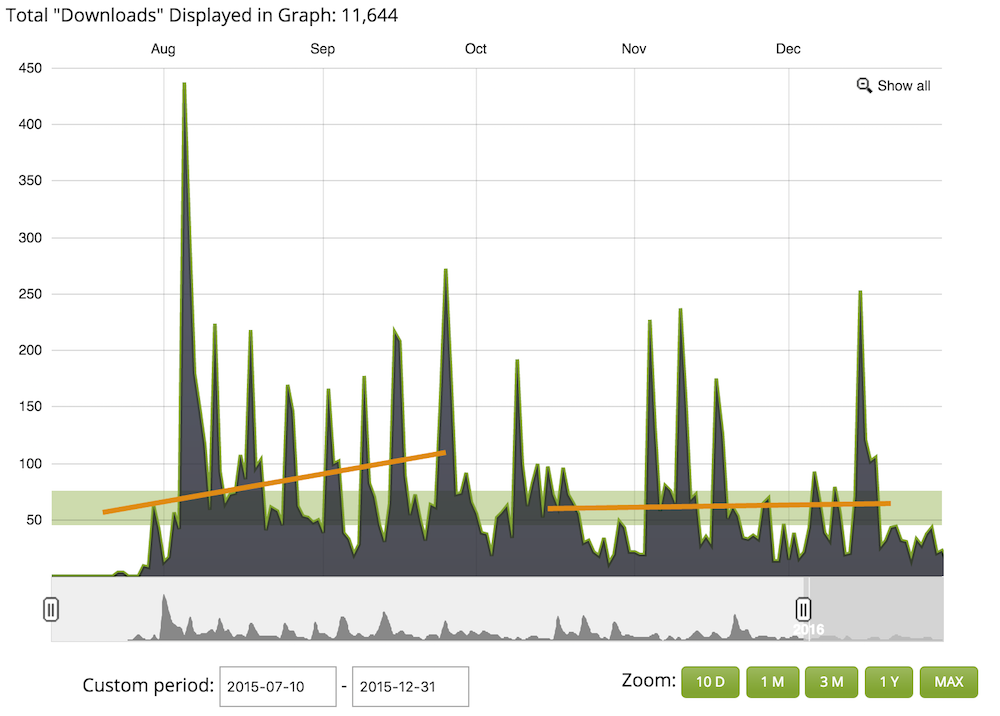
Task: Click the '2016' marker in overview strip
Action: click(809, 629)
